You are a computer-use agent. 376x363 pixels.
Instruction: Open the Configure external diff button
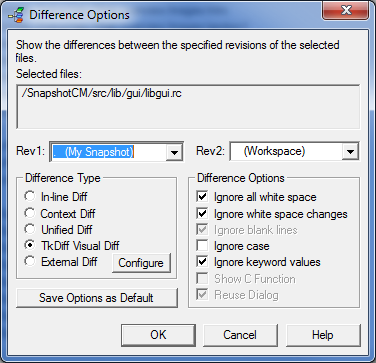click(x=141, y=263)
